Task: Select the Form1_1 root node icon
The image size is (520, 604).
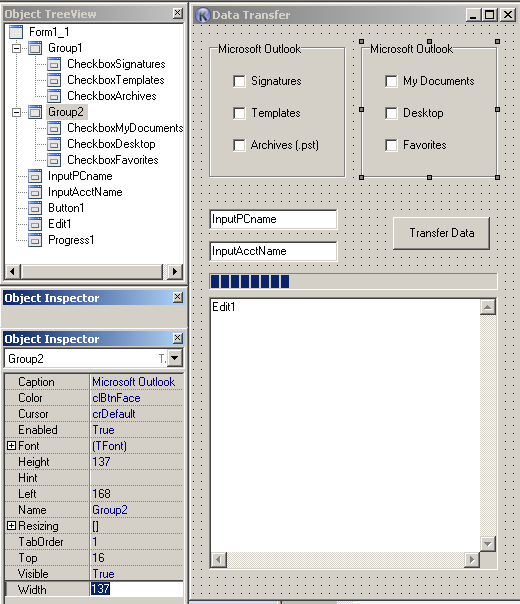Action: pos(16,32)
